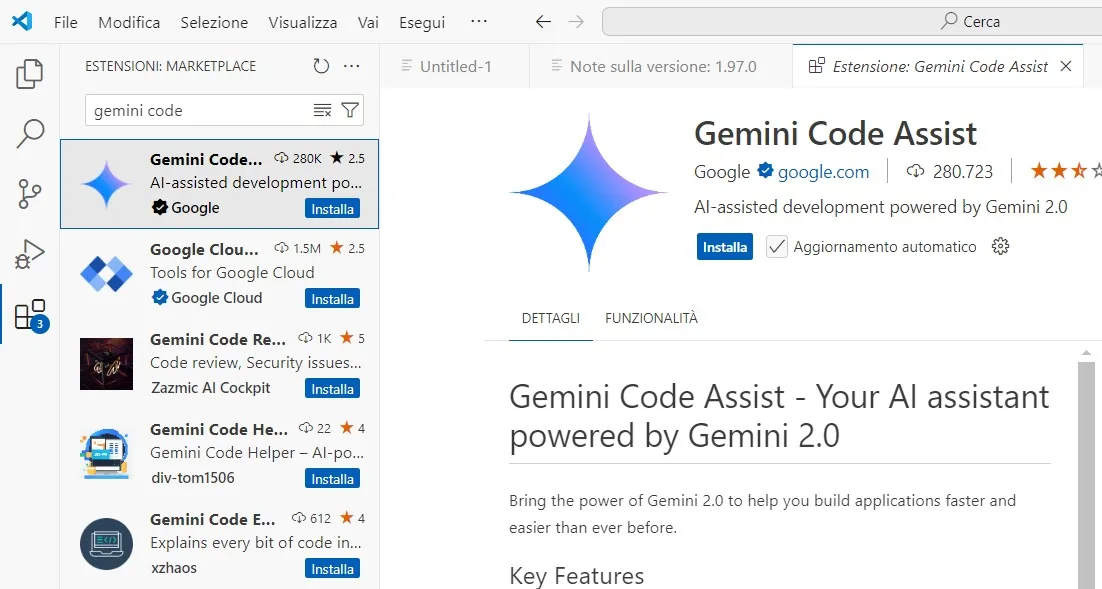Open the Run and Debug view
The height and width of the screenshot is (589, 1102).
tap(30, 253)
